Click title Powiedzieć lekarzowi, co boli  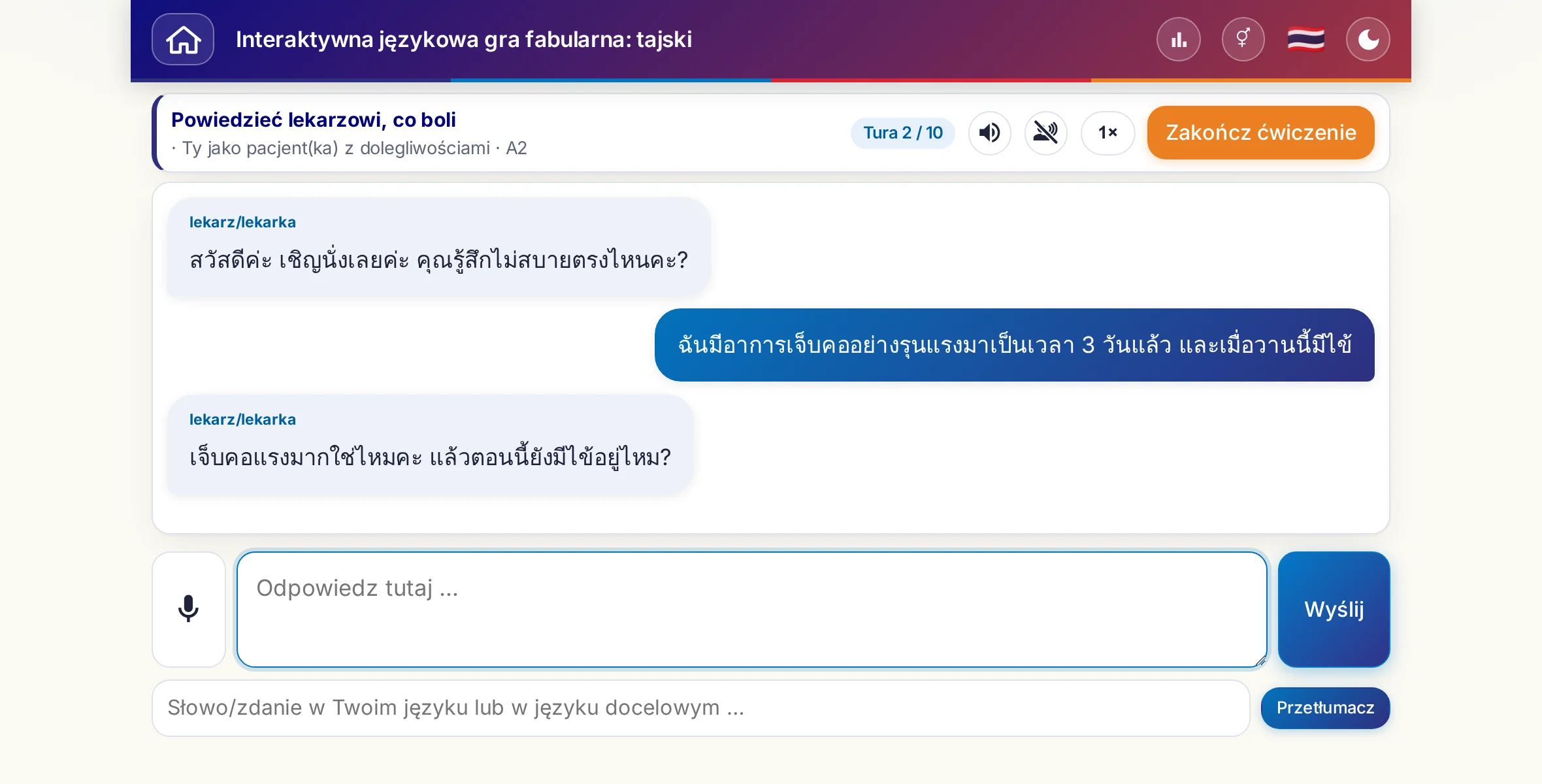(314, 120)
